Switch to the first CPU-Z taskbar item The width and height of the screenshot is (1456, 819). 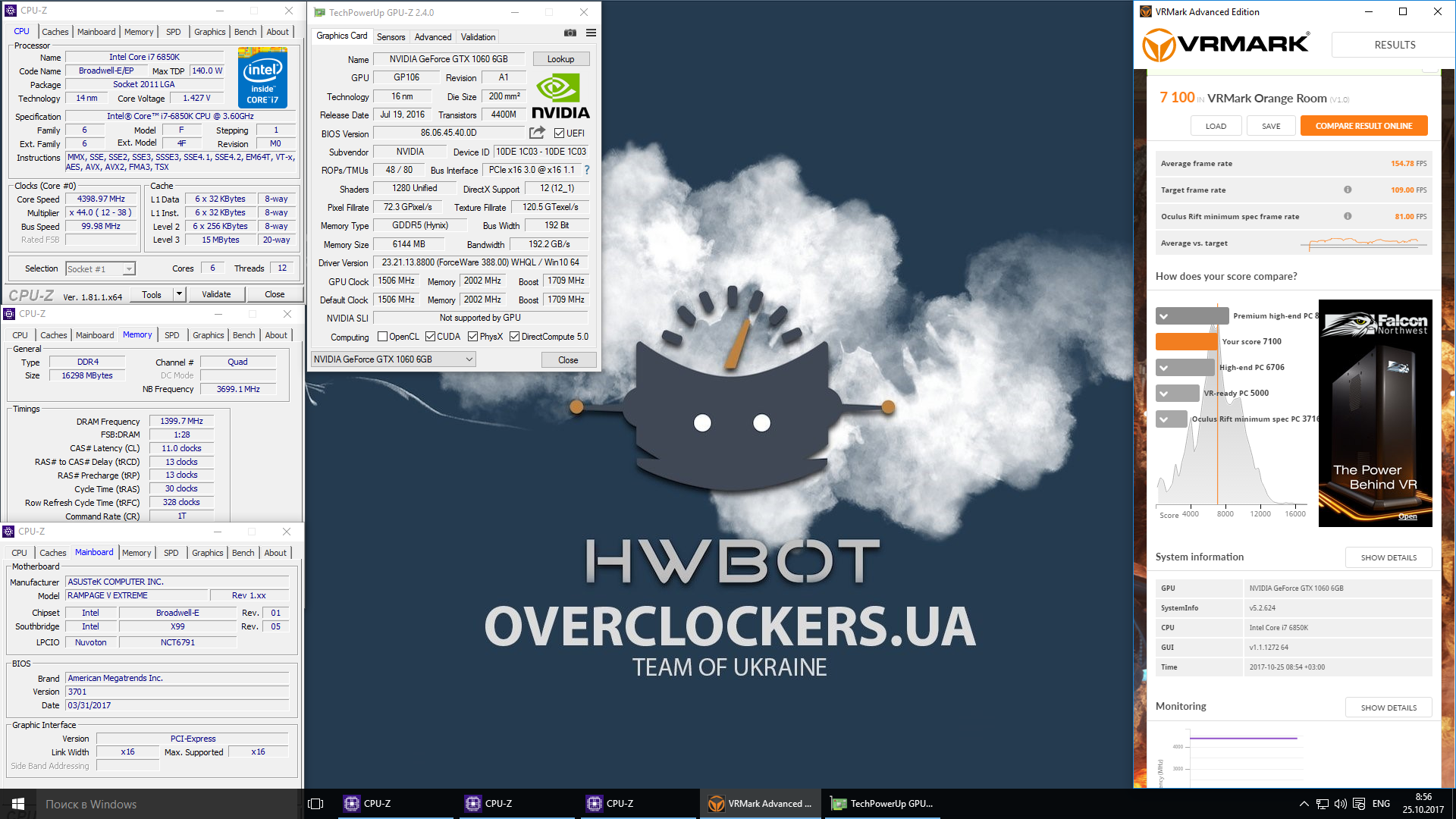tap(395, 804)
